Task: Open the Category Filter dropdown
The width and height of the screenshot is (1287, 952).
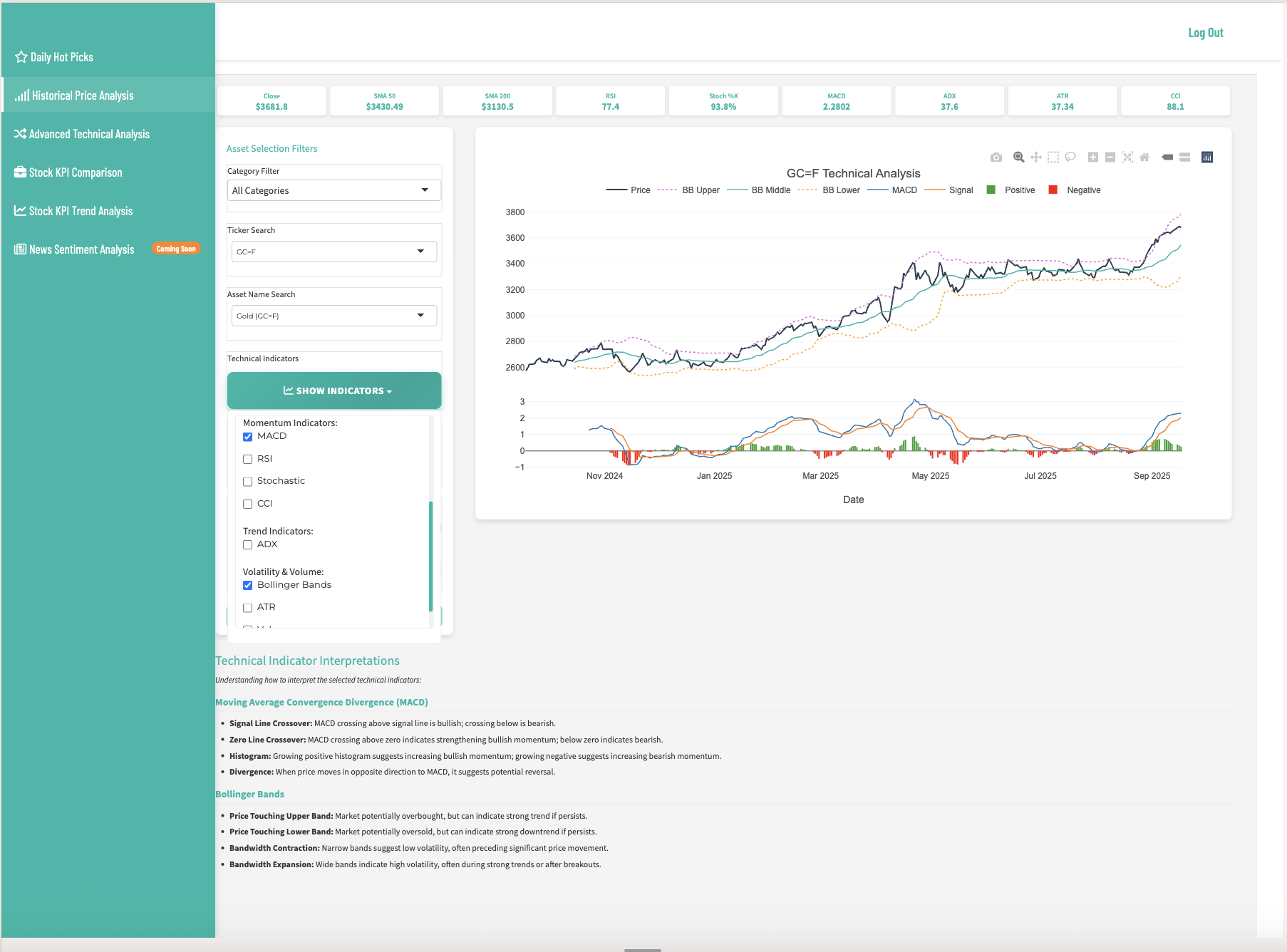Action: pos(334,190)
